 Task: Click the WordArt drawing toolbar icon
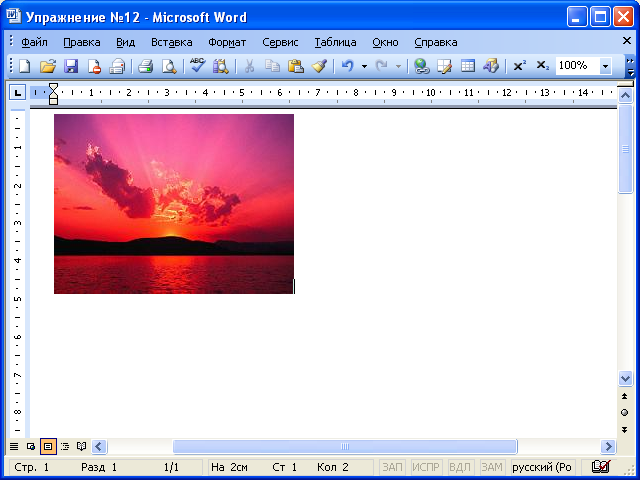(491, 66)
